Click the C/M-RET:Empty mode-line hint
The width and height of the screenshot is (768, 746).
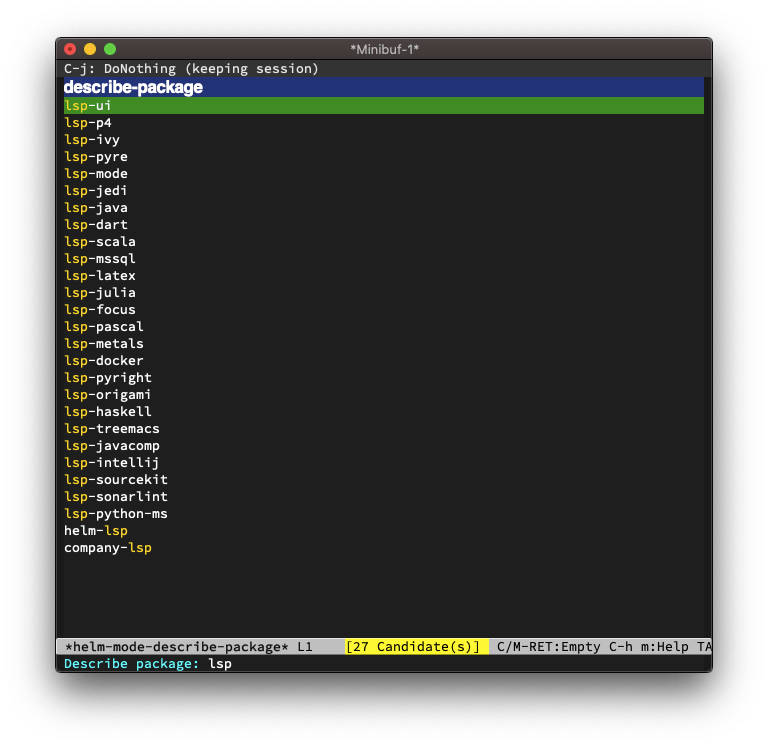click(549, 647)
